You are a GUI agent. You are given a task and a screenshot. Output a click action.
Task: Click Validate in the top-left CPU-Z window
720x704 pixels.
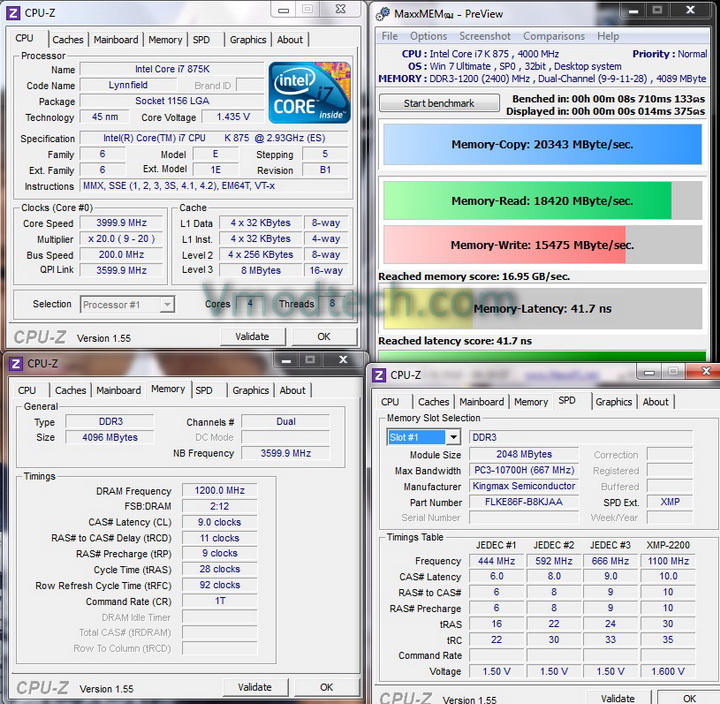click(x=252, y=337)
